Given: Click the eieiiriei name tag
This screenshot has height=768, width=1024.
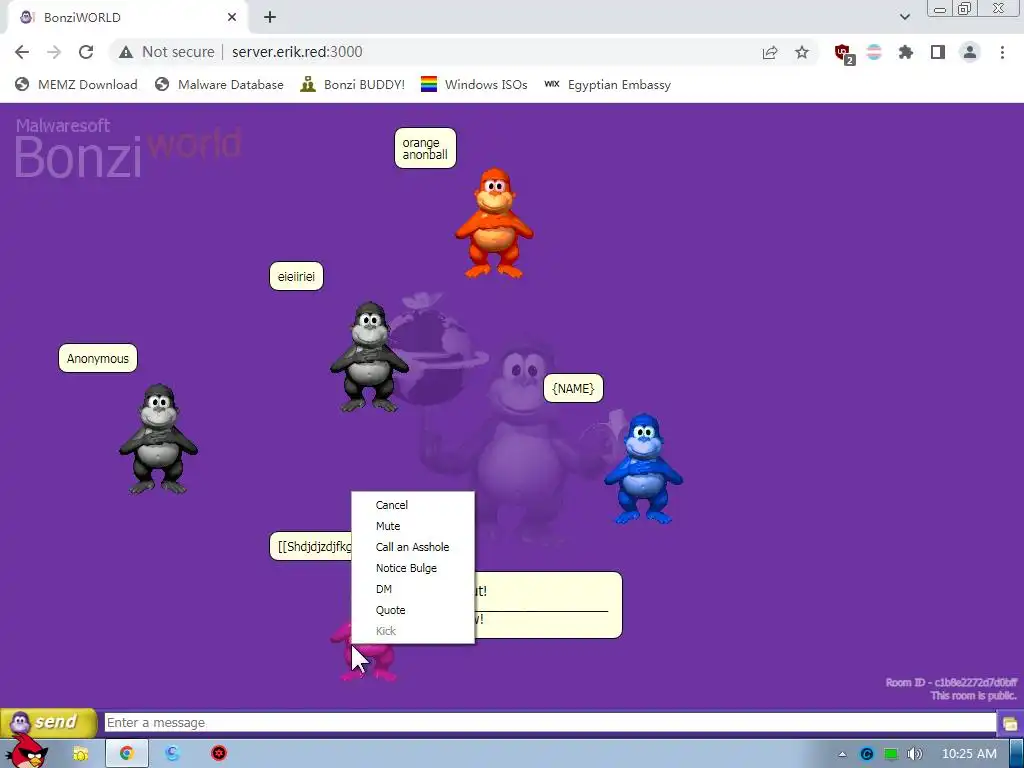Looking at the screenshot, I should (296, 276).
